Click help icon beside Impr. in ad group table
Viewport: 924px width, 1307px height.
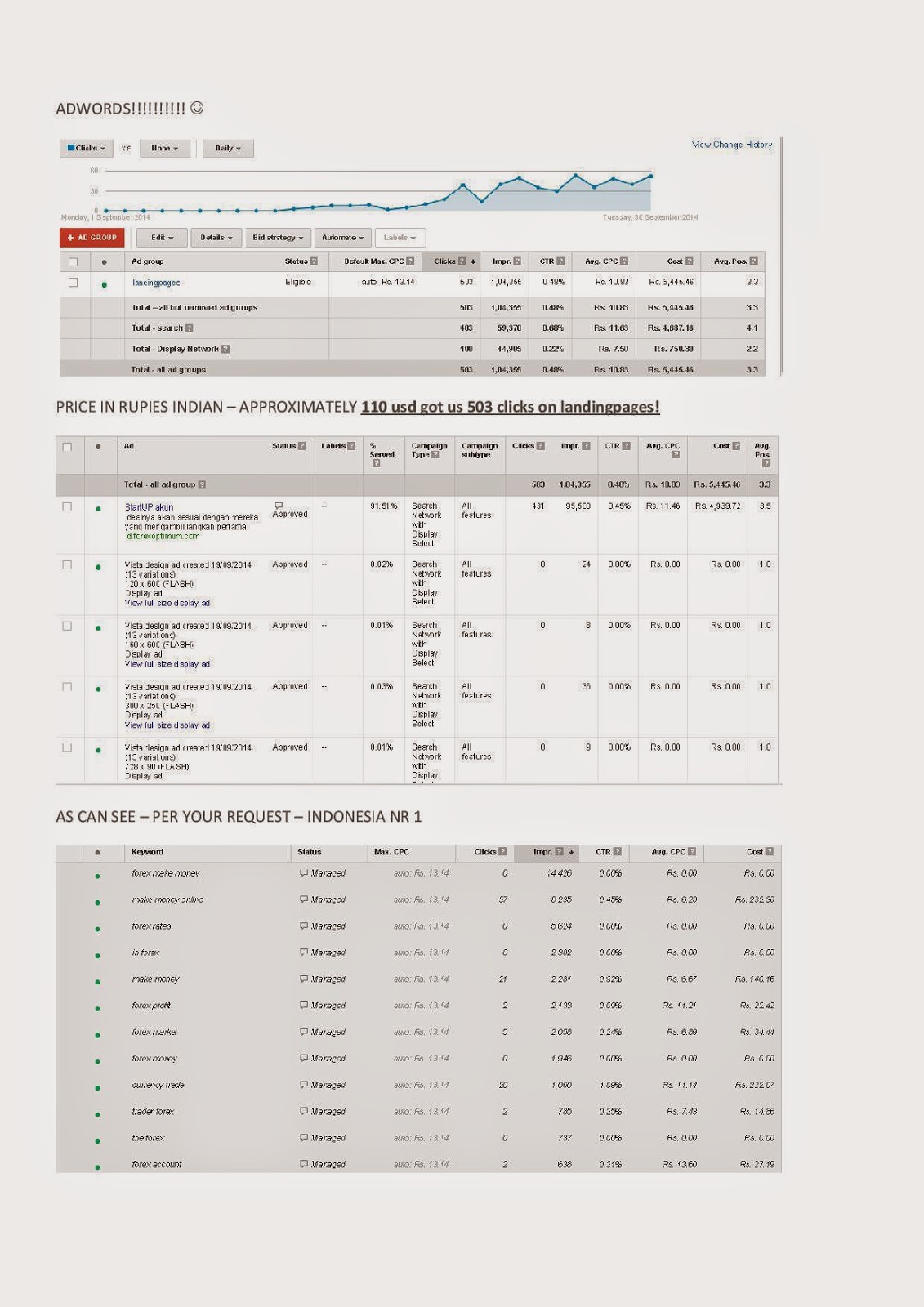517,261
